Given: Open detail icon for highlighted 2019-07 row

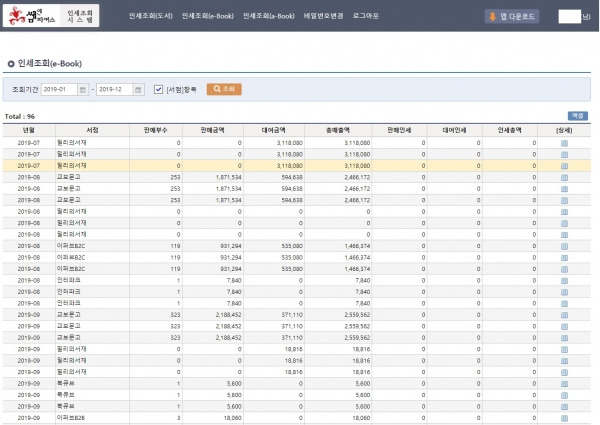Looking at the screenshot, I should click(564, 166).
